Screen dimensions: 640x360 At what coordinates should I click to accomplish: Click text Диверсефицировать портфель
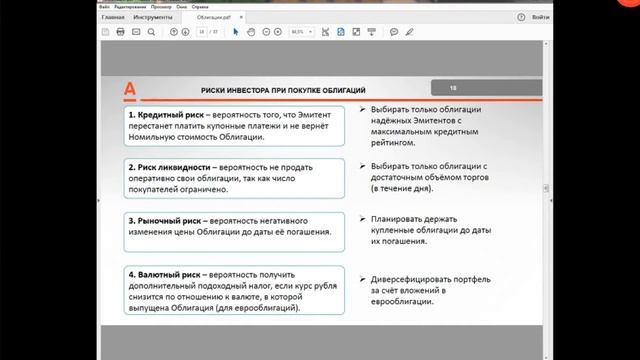[x=431, y=291]
